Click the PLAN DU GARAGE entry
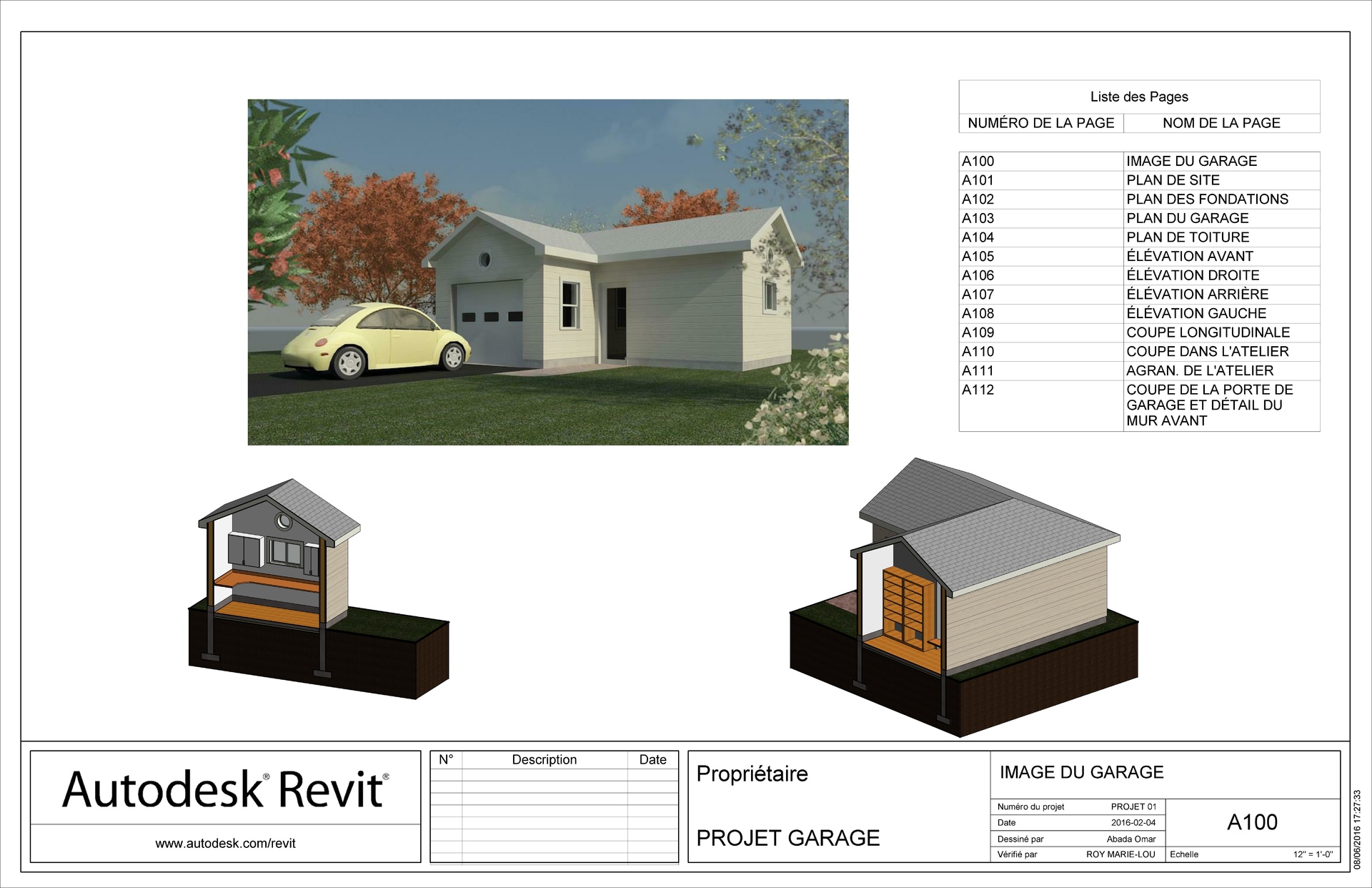 [1187, 218]
